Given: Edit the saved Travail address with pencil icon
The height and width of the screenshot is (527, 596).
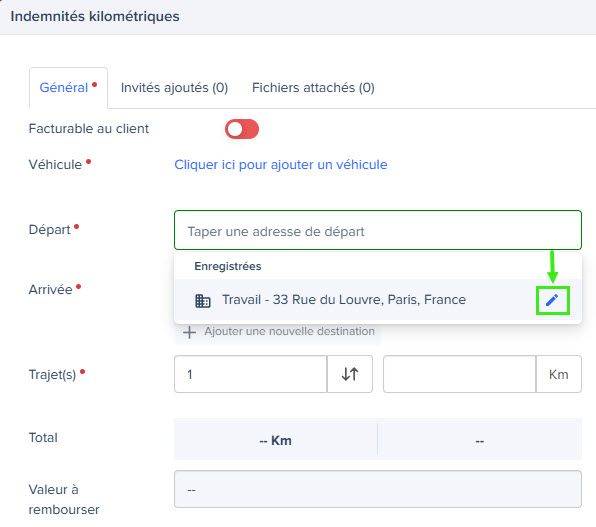Looking at the screenshot, I should (552, 300).
